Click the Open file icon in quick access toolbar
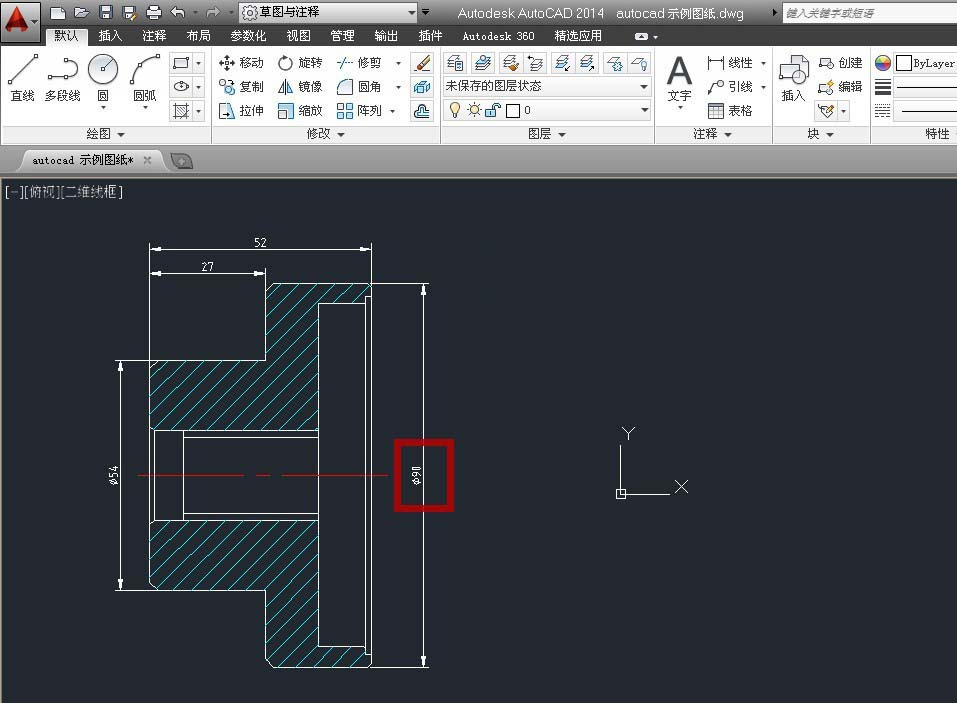The image size is (957, 703). (81, 12)
